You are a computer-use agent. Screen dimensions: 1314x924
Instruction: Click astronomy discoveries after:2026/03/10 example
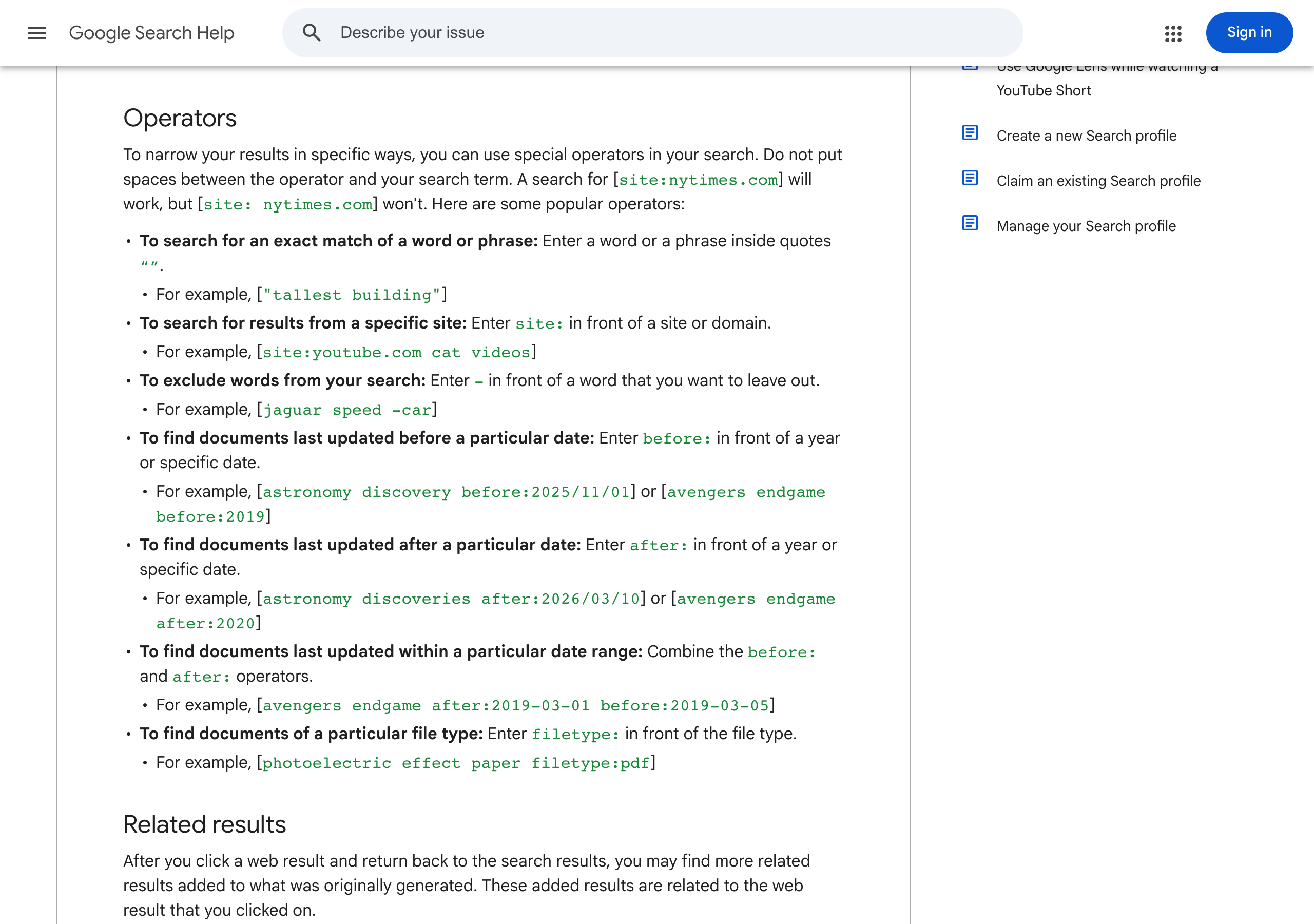451,599
